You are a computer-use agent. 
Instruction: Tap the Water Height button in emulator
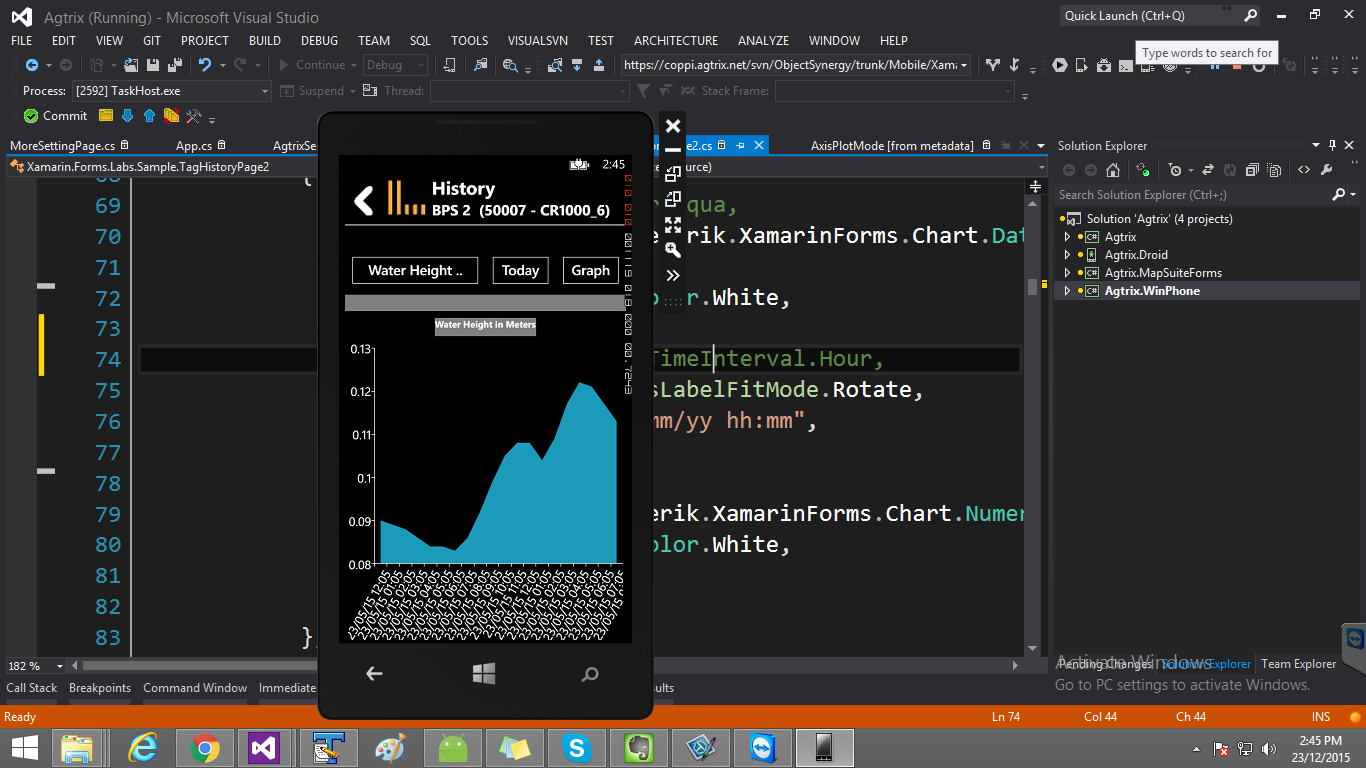tap(415, 270)
